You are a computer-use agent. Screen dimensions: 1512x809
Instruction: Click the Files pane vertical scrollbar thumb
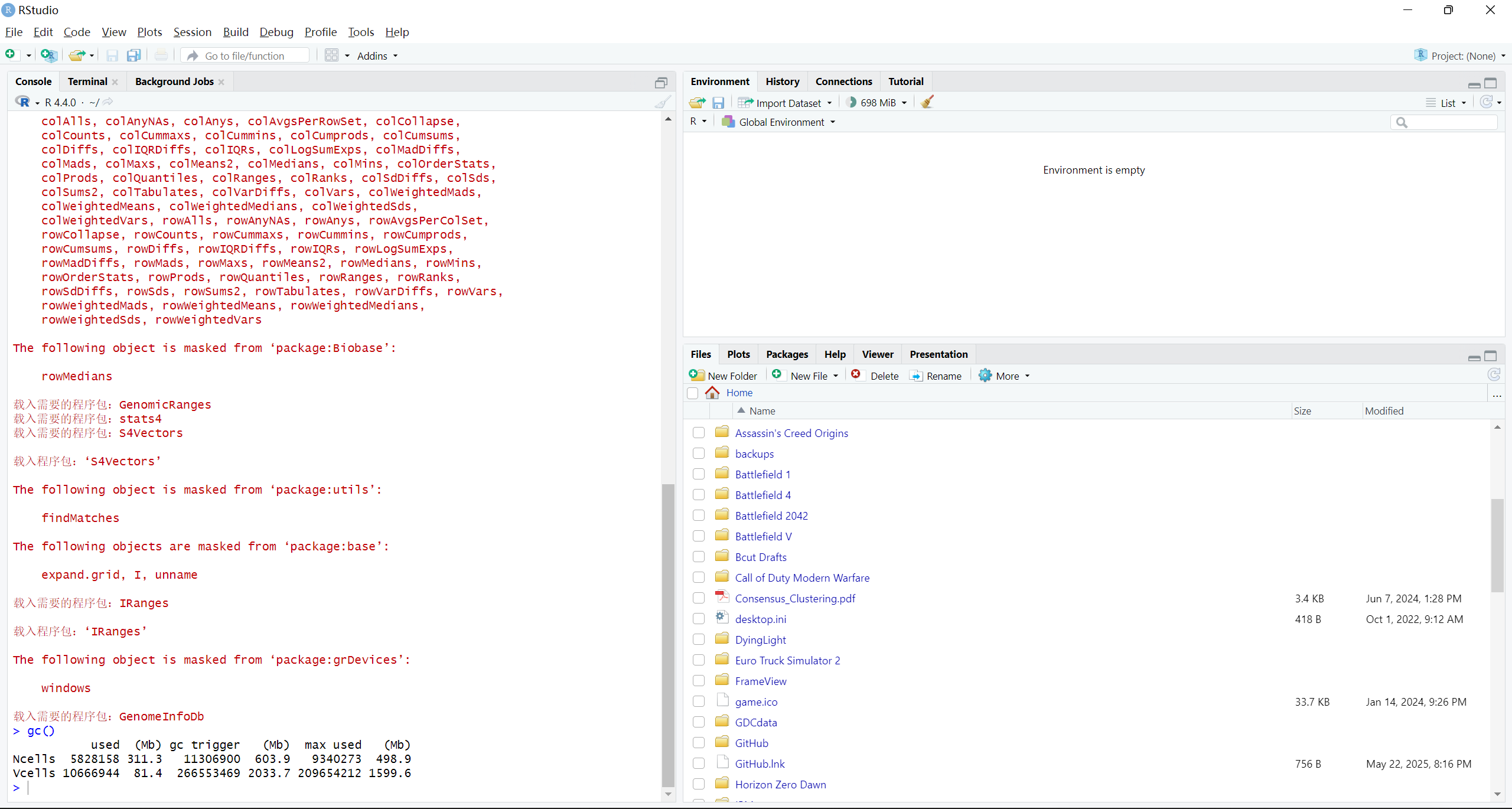coord(1497,545)
